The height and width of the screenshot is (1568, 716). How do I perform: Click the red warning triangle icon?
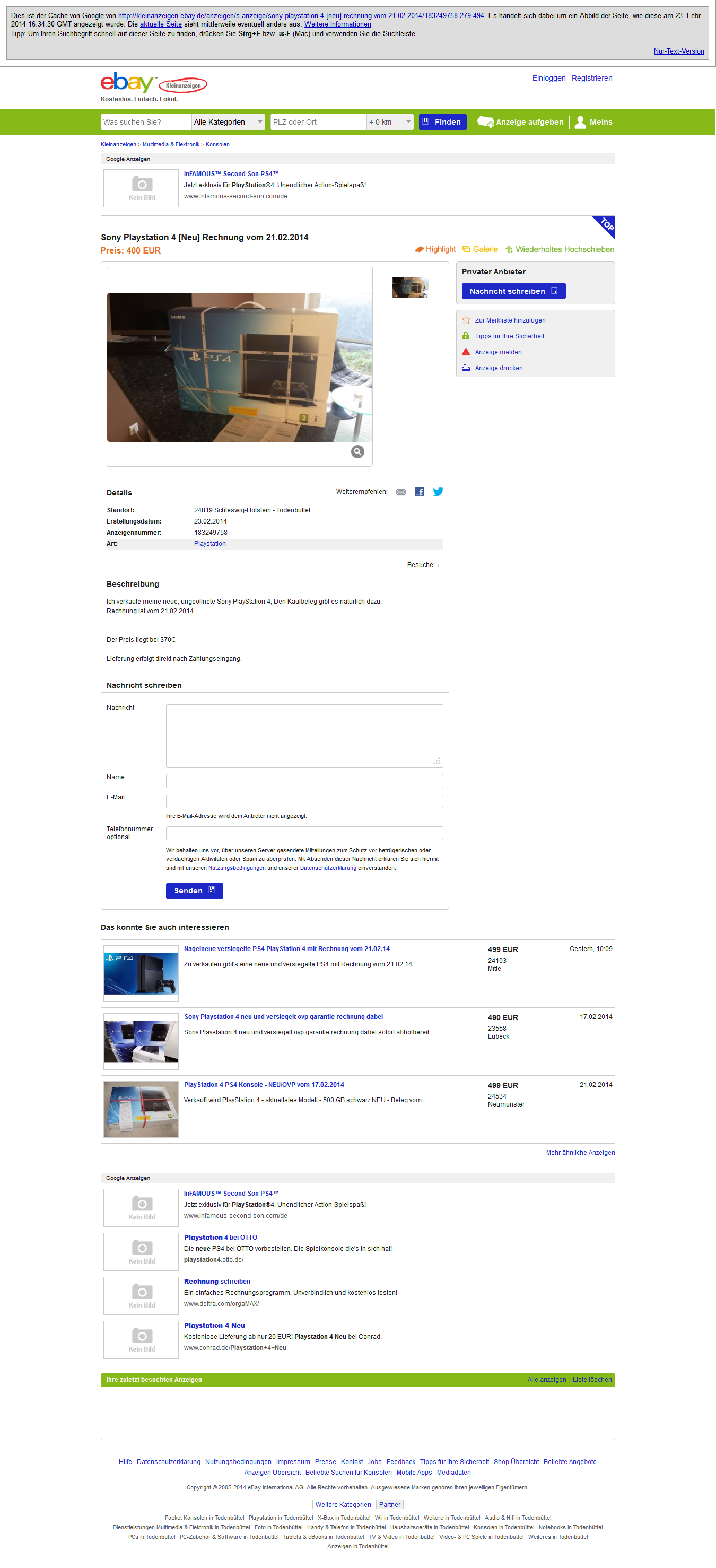[466, 352]
